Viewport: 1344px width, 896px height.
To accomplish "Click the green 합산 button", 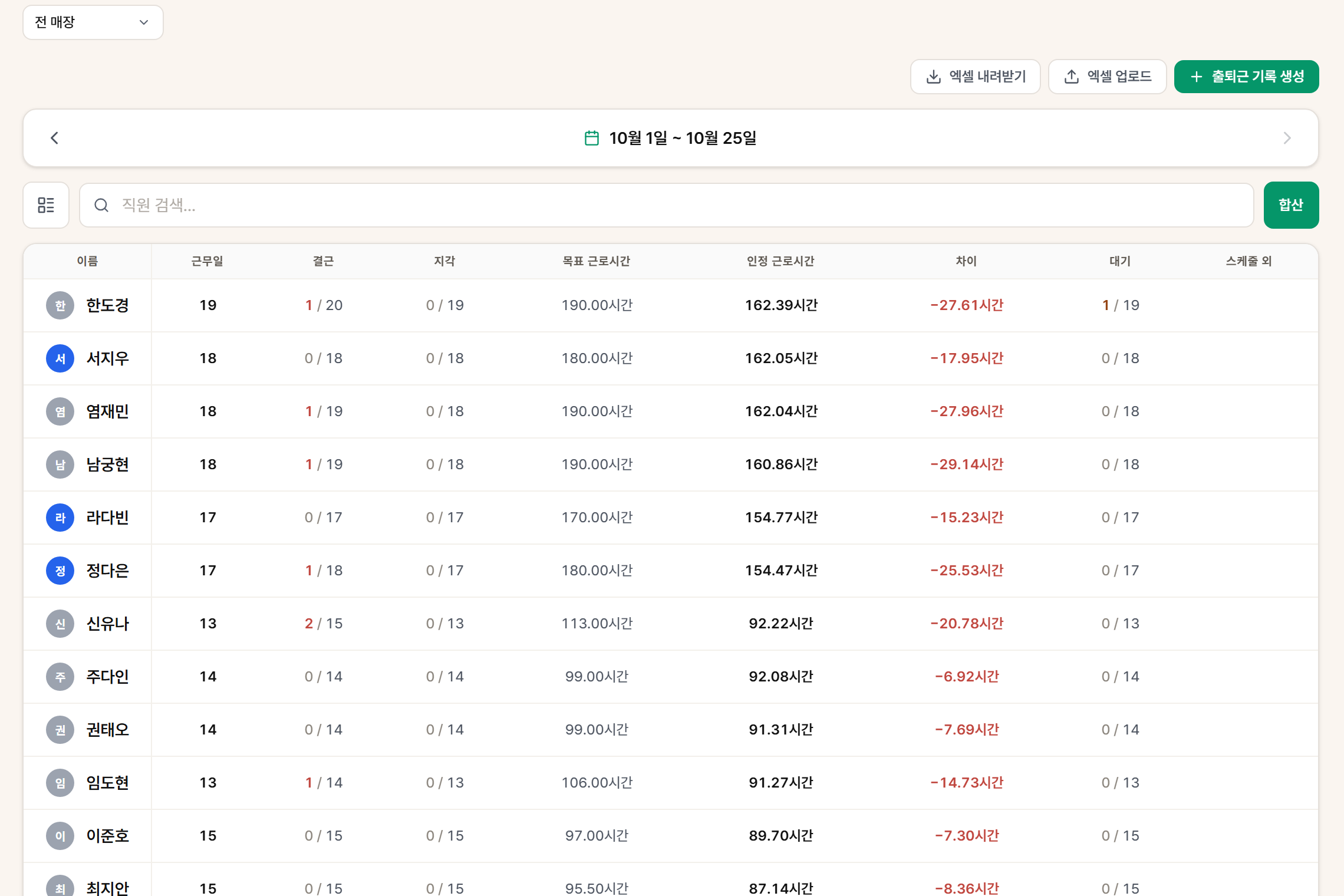I will [1291, 205].
